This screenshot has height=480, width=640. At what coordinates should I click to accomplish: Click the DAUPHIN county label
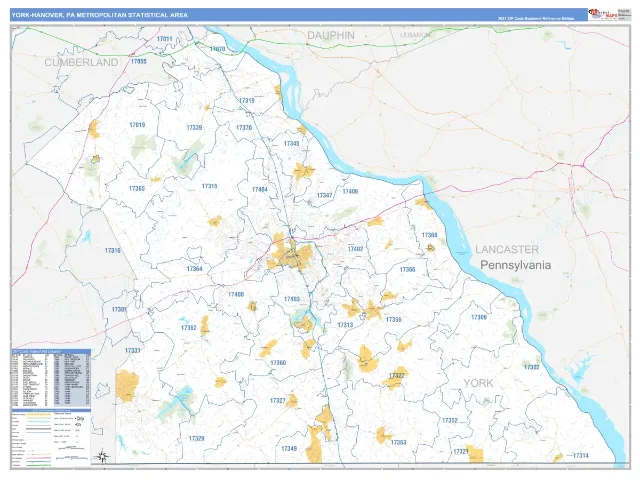coord(331,36)
